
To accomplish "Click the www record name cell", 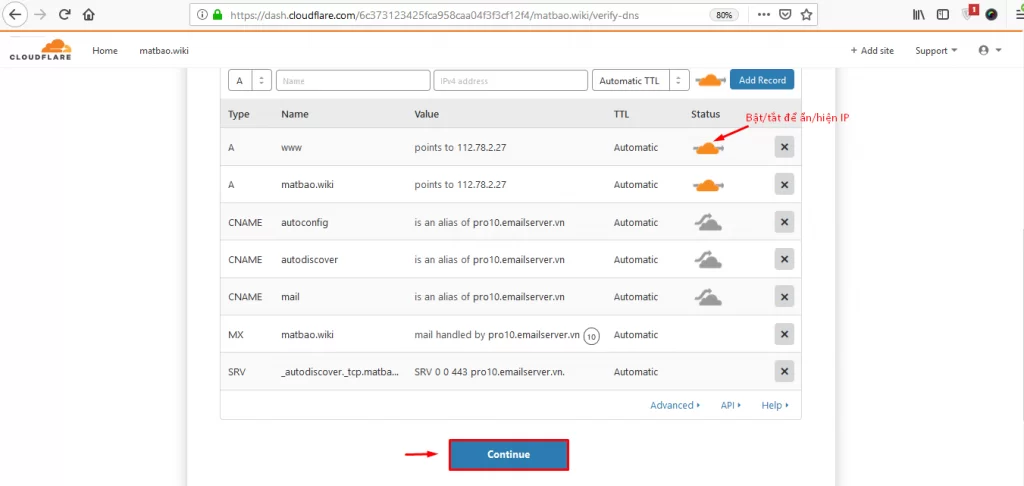I will point(291,148).
